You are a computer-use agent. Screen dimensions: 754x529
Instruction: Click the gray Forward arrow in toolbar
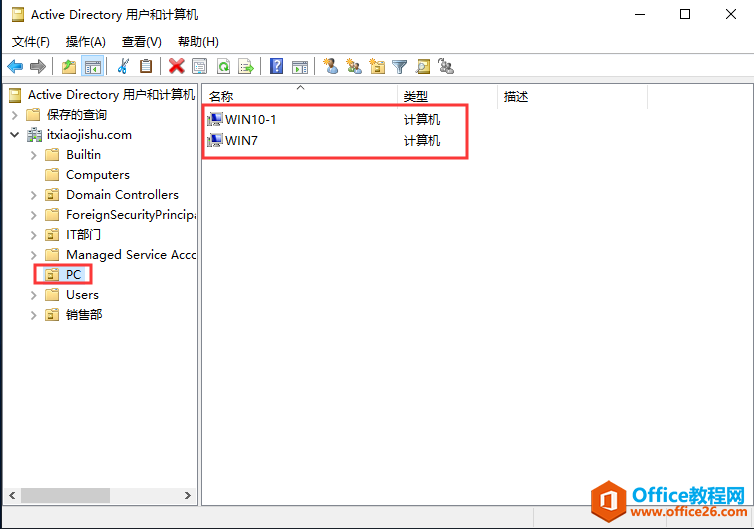38,66
